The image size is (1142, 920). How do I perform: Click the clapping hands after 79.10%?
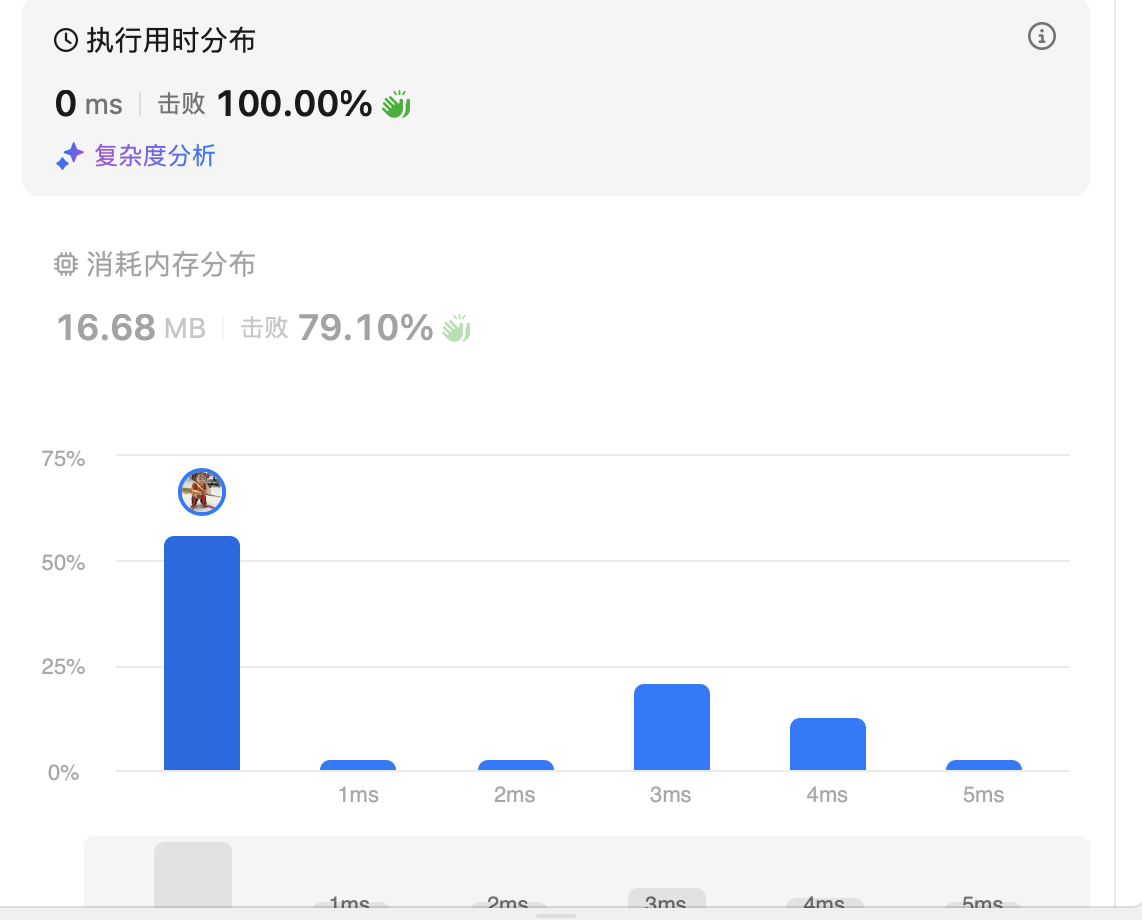456,328
